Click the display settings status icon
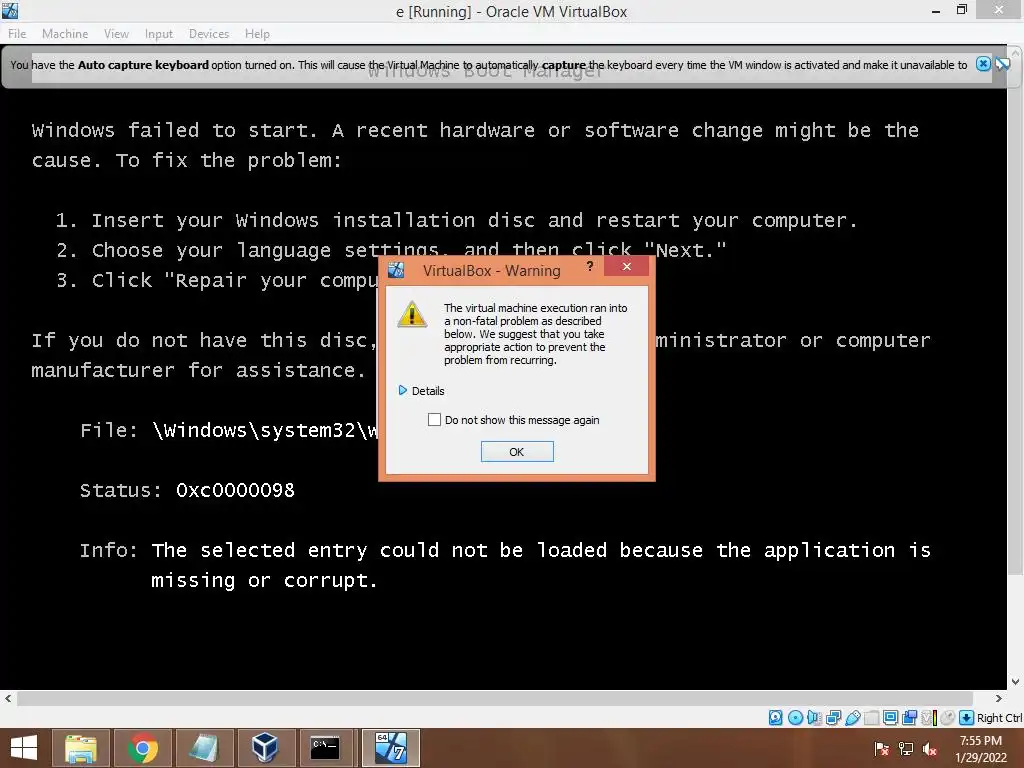The width and height of the screenshot is (1024, 768). click(x=890, y=718)
